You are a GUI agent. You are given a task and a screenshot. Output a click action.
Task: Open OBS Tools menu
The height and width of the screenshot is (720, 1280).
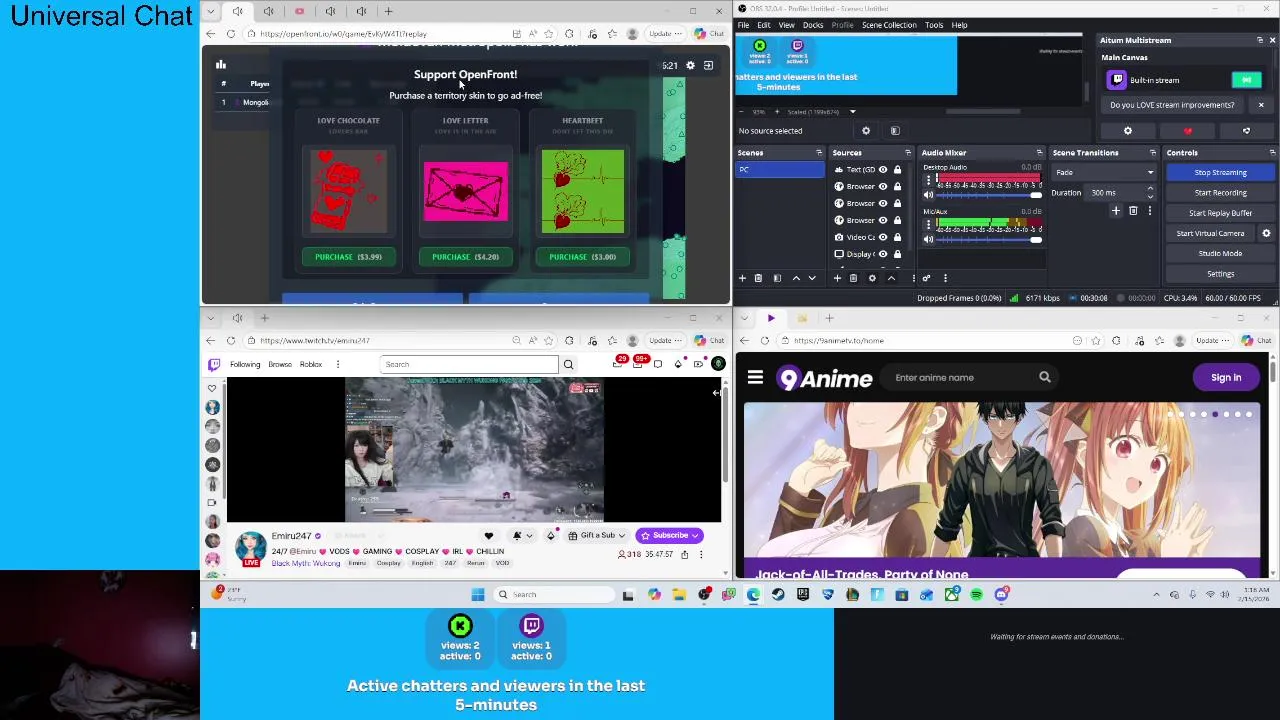pyautogui.click(x=934, y=25)
